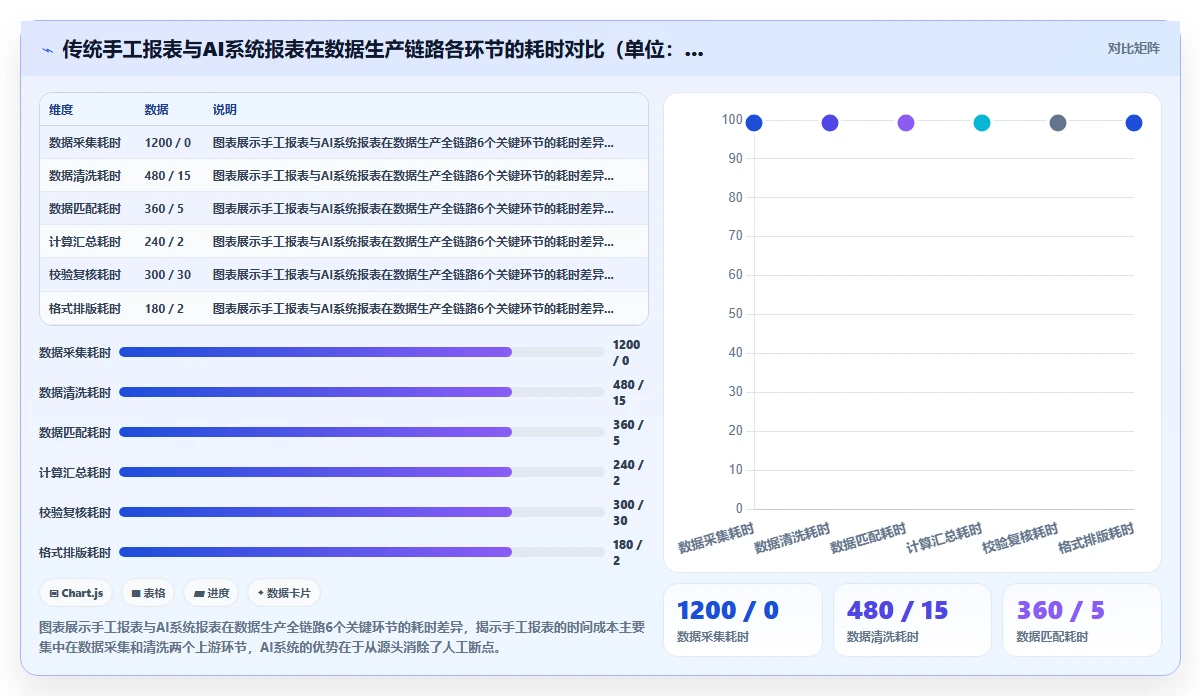Select the 校验复核耗时 table row cell
1201x696 pixels.
[85, 275]
